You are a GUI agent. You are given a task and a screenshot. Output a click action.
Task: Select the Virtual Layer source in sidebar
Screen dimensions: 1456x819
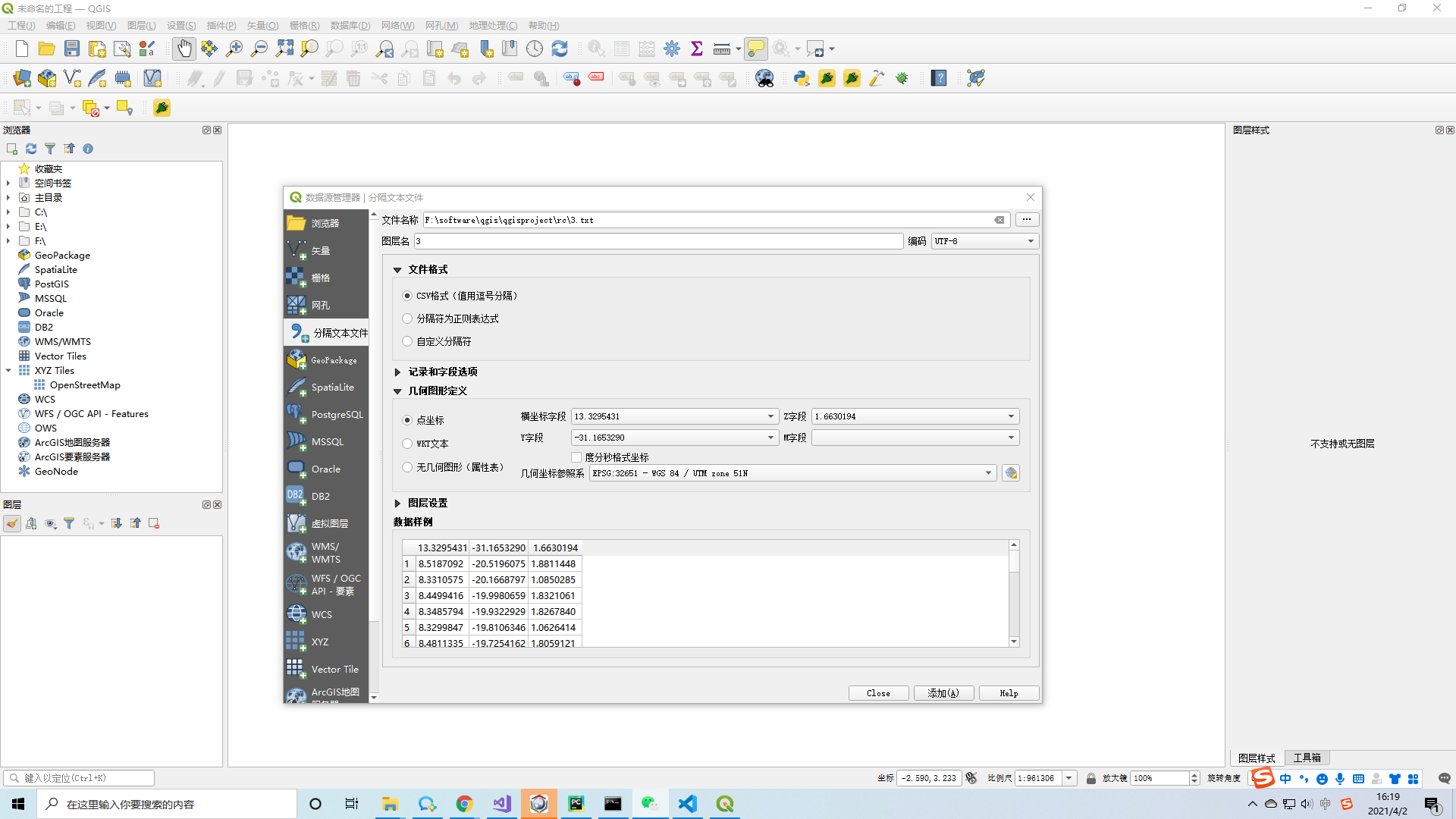pos(326,523)
